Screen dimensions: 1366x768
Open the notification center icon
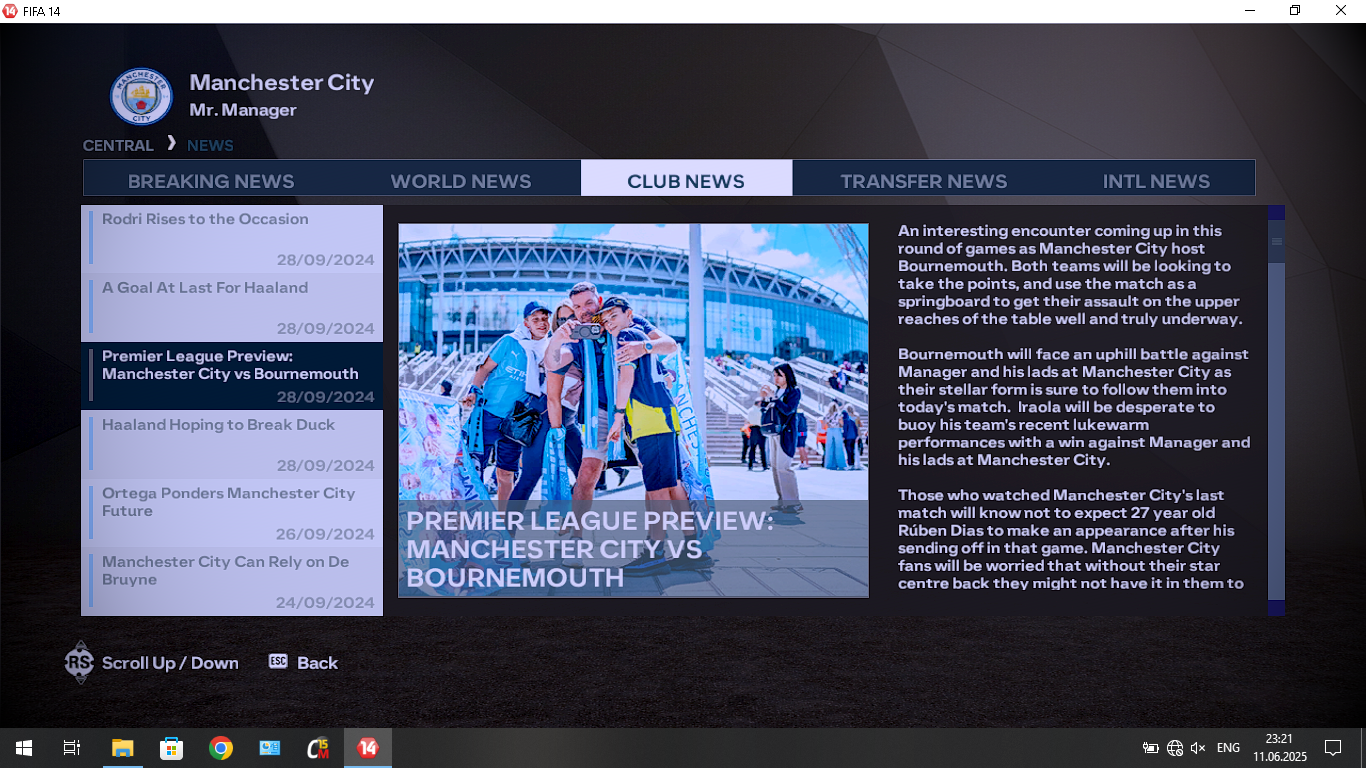(x=1333, y=748)
